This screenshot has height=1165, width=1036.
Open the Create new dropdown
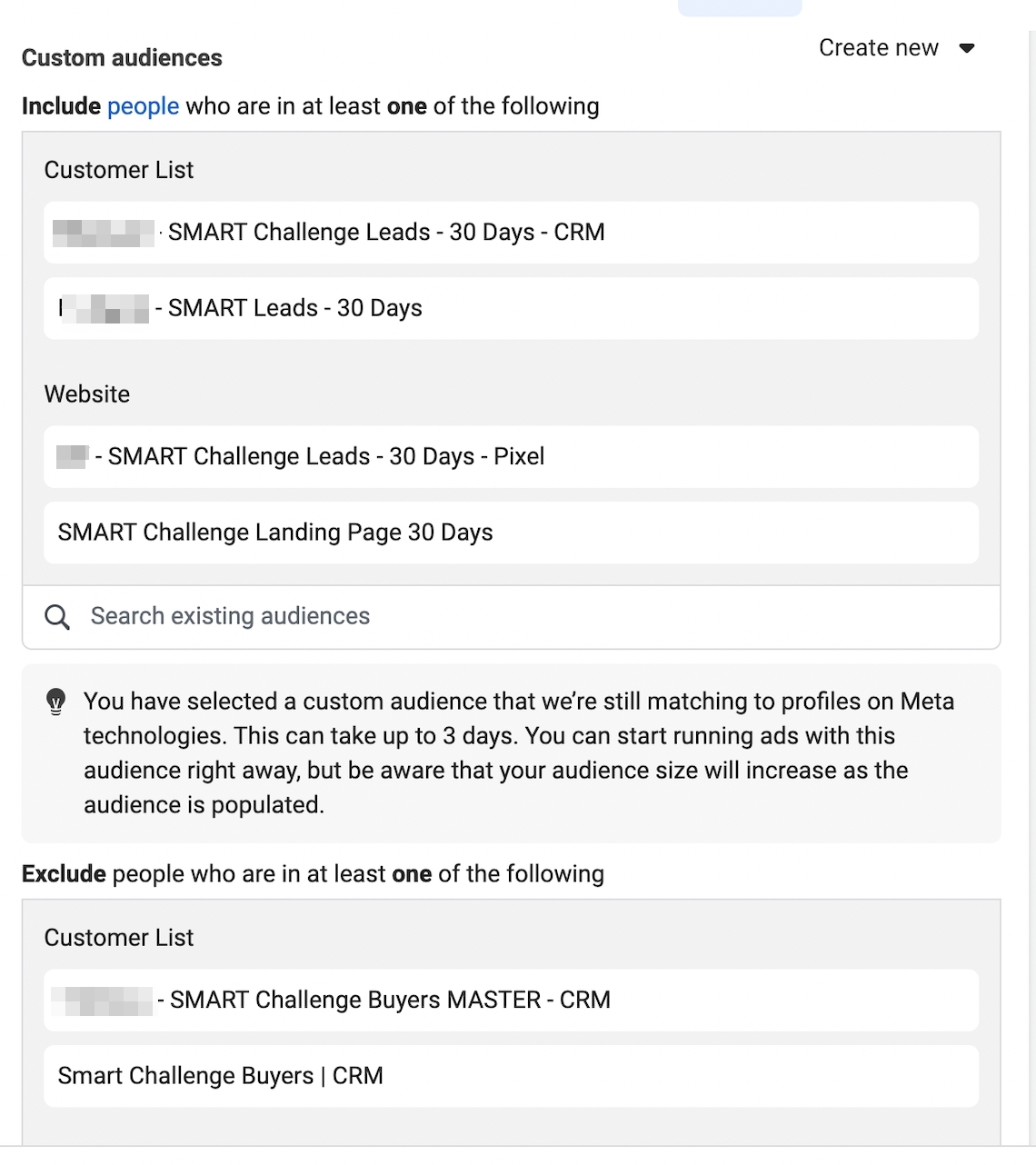tap(879, 48)
